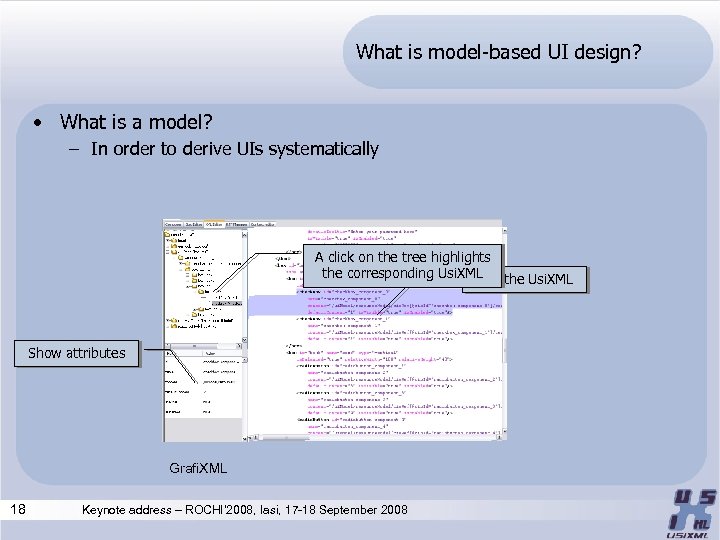This screenshot has height=540, width=720.
Task: Click 'In order to derive UIs systematically' text
Action: point(235,149)
